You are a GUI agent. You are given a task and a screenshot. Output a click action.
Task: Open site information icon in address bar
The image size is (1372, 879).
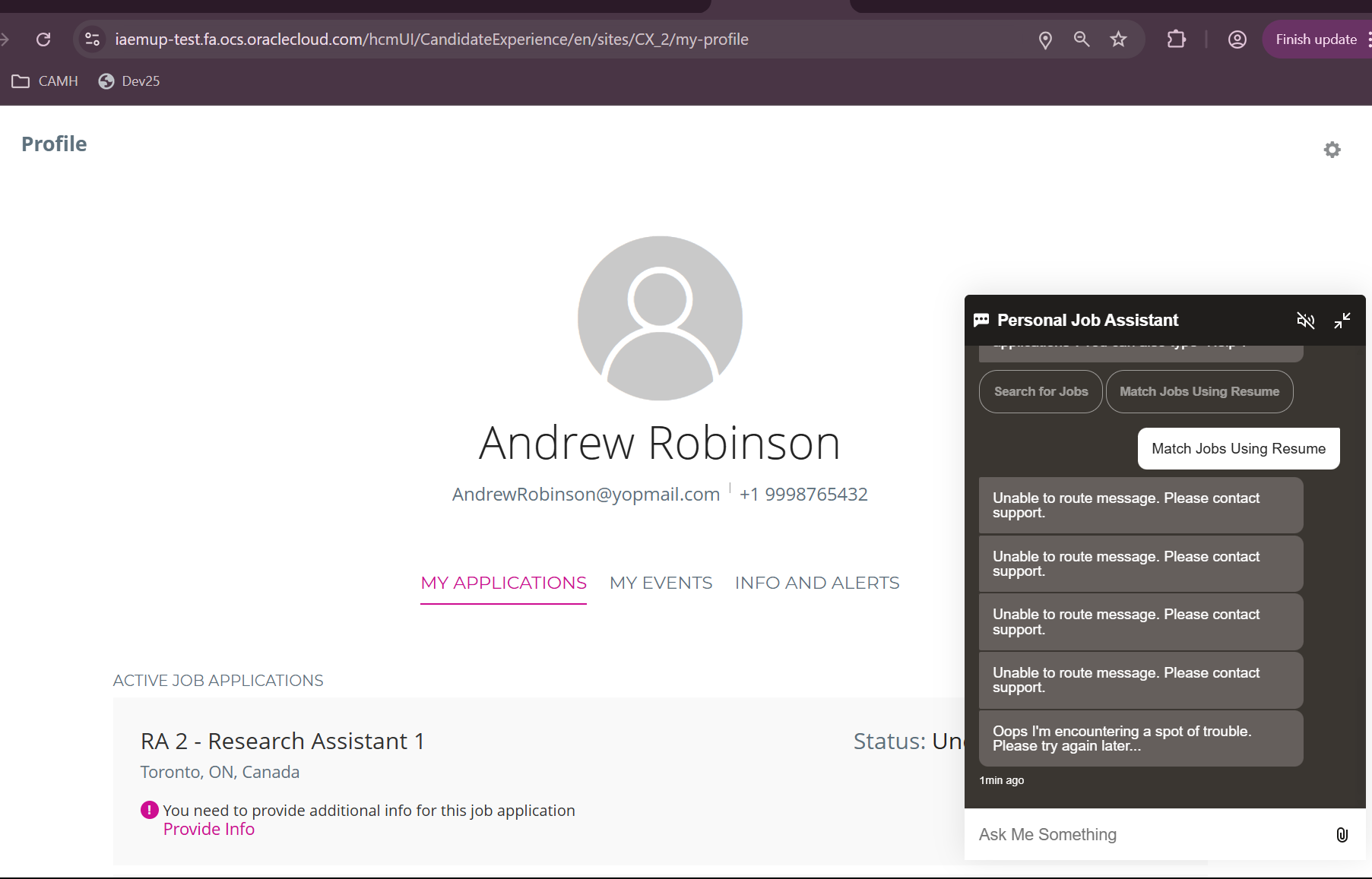pos(92,40)
